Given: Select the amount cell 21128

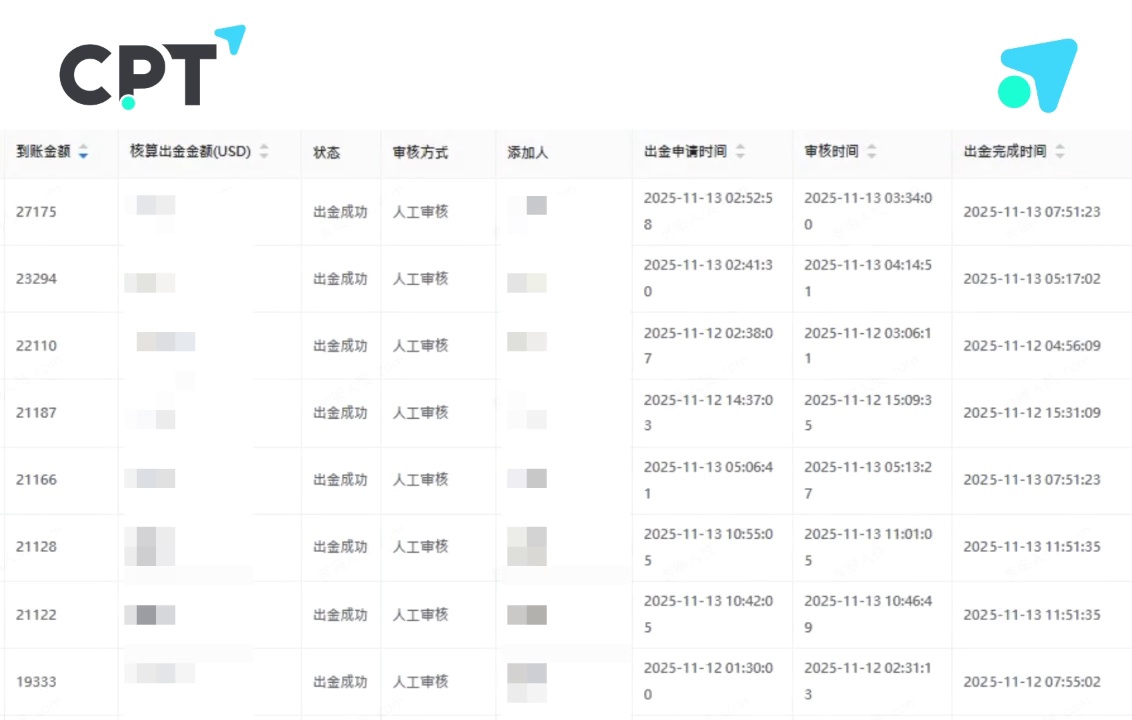Looking at the screenshot, I should 36,547.
